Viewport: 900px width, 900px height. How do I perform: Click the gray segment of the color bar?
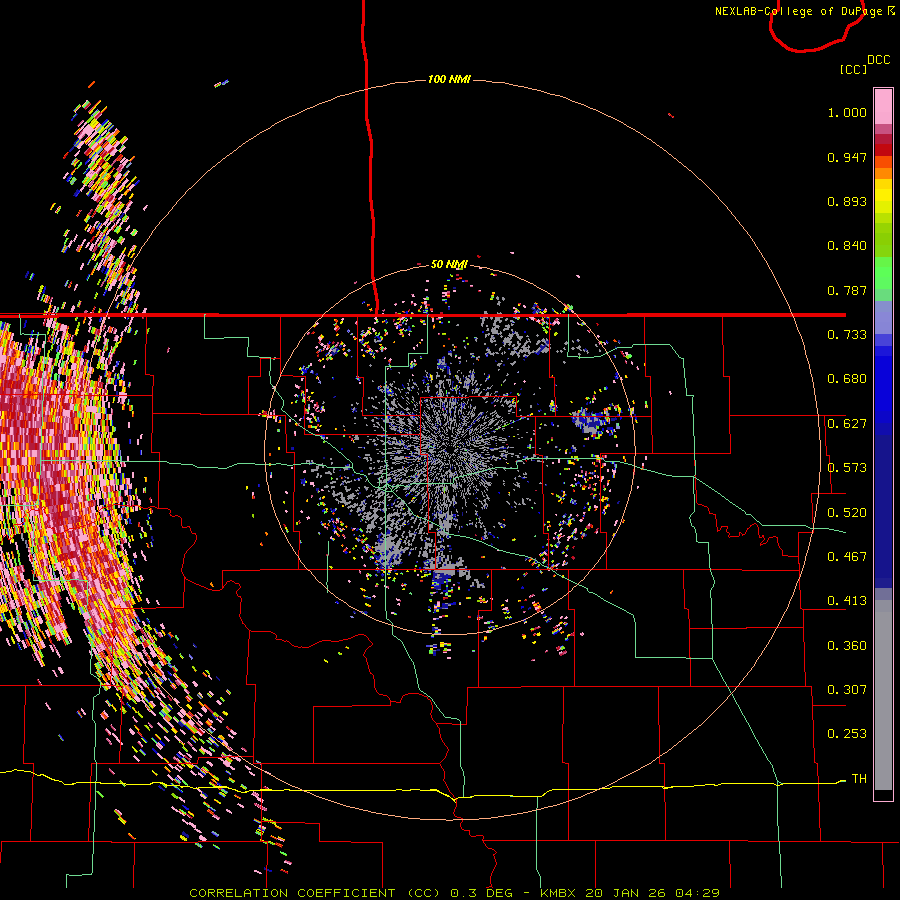[883, 695]
